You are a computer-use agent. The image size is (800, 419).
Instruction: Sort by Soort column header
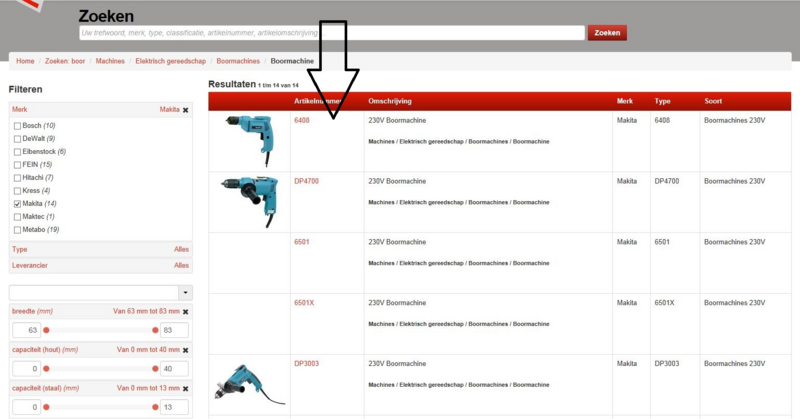click(x=713, y=101)
